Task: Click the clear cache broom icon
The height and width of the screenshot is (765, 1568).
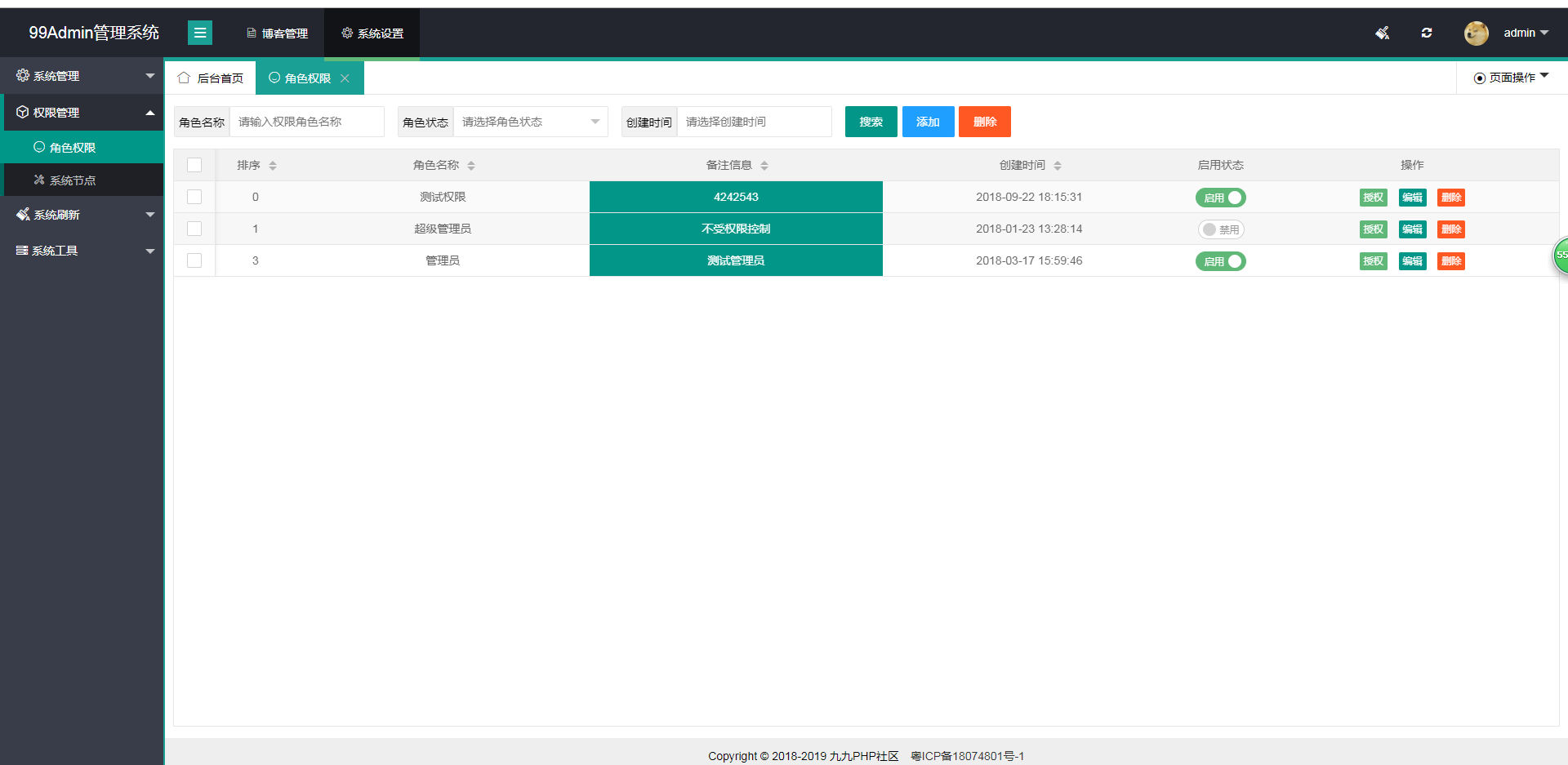Action: pyautogui.click(x=1382, y=33)
